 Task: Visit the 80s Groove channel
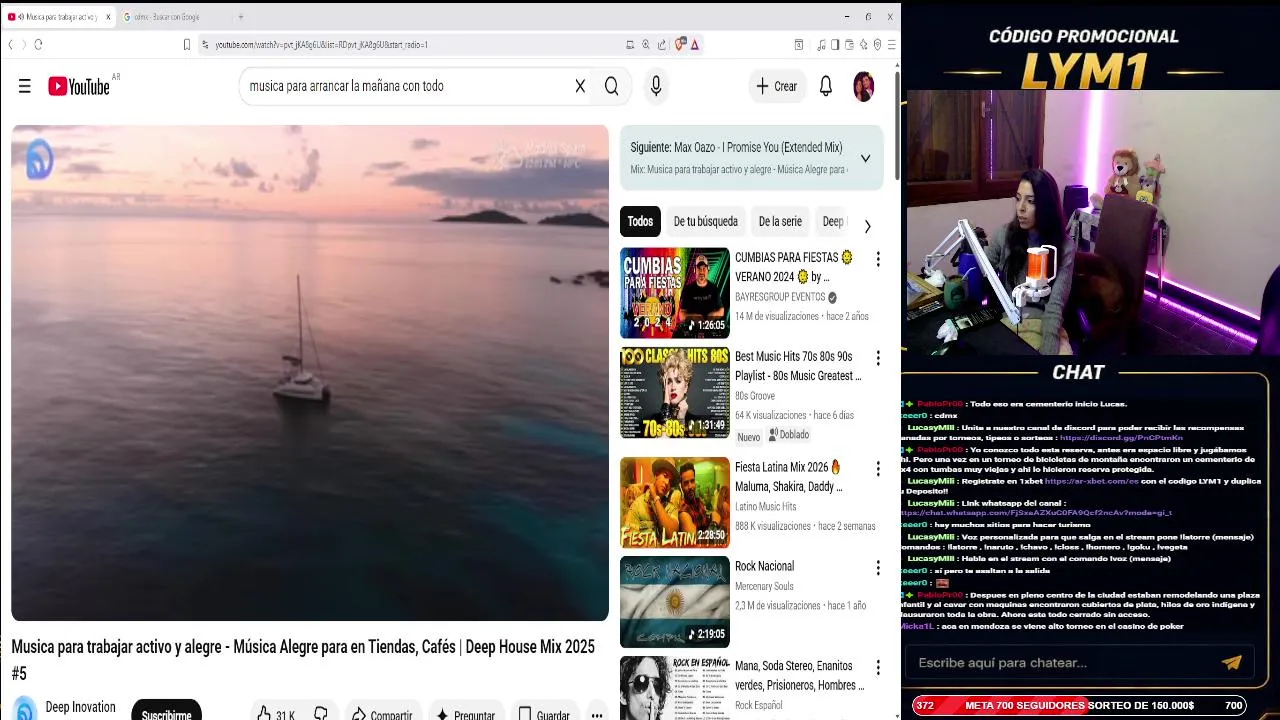tap(755, 396)
